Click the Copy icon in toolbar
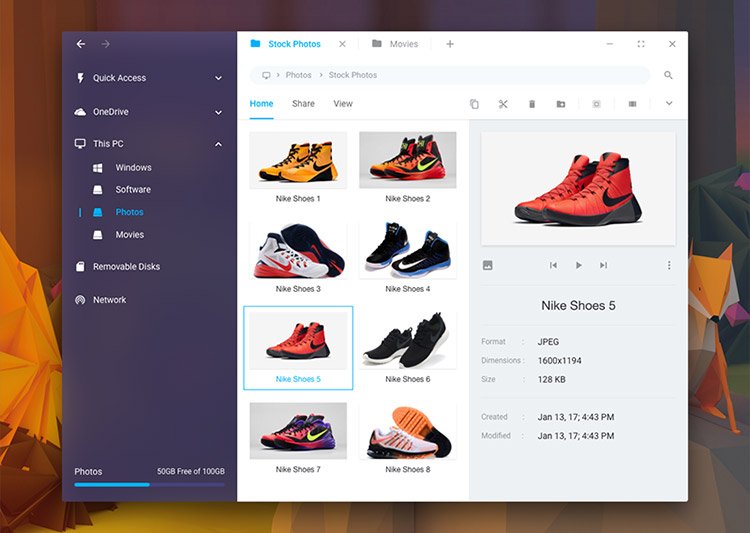This screenshot has height=533, width=750. (x=474, y=104)
